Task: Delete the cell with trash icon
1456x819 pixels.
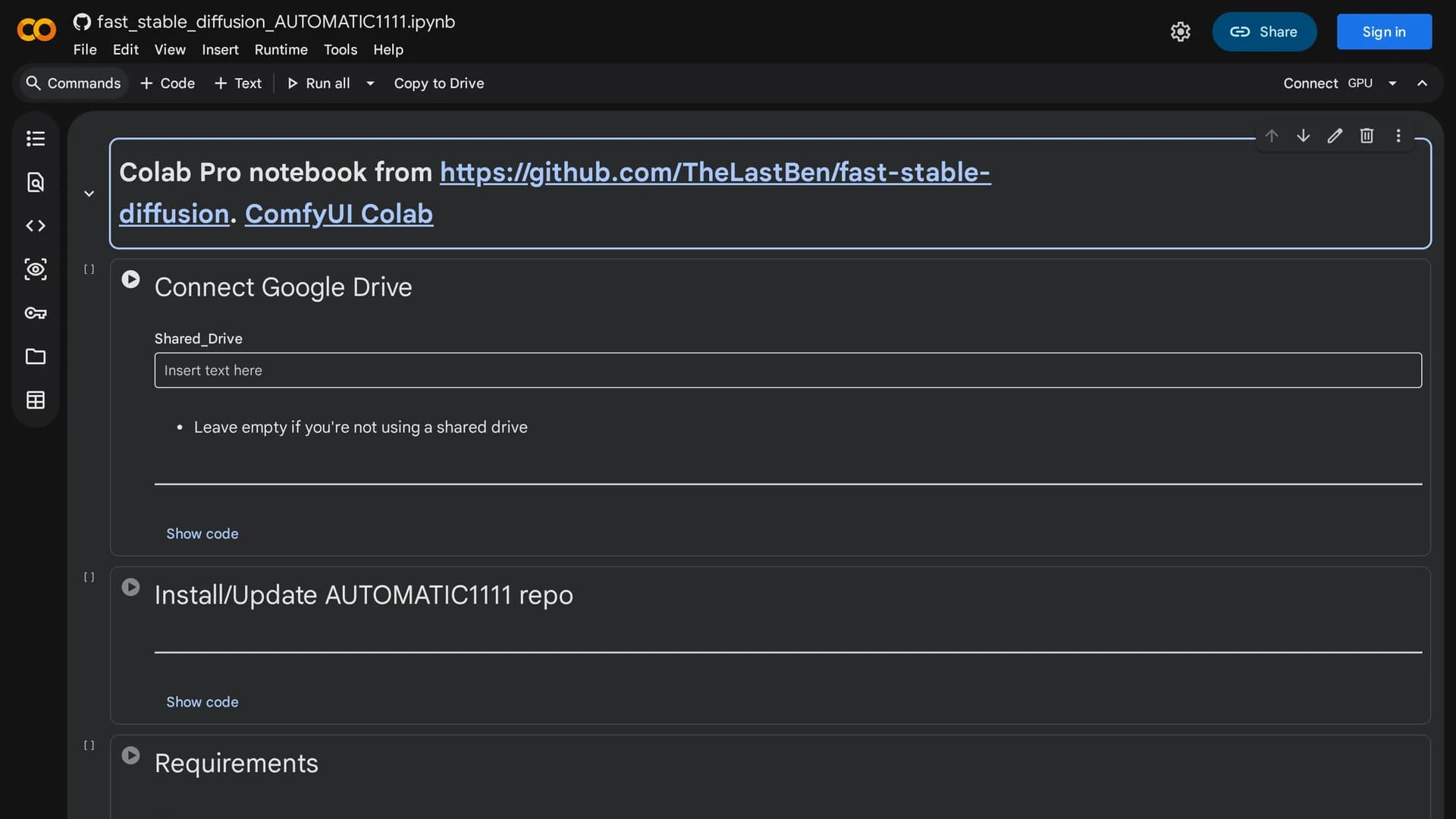Action: (x=1367, y=136)
